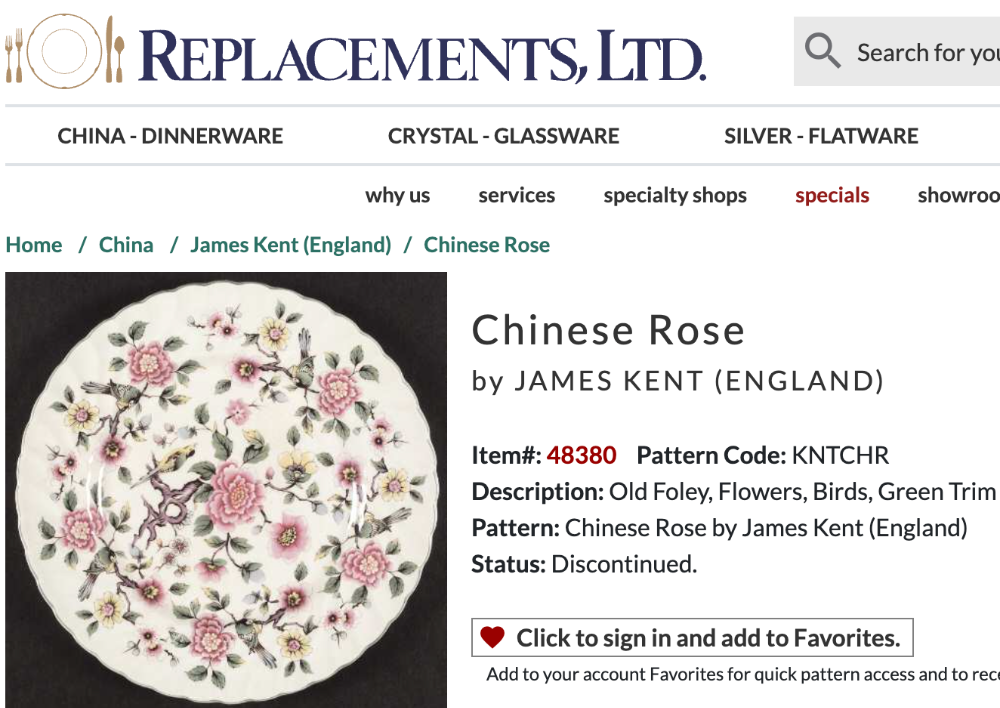Screen dimensions: 1000x708
Task: Click the Replacements, Ltd. logo text
Action: point(422,54)
